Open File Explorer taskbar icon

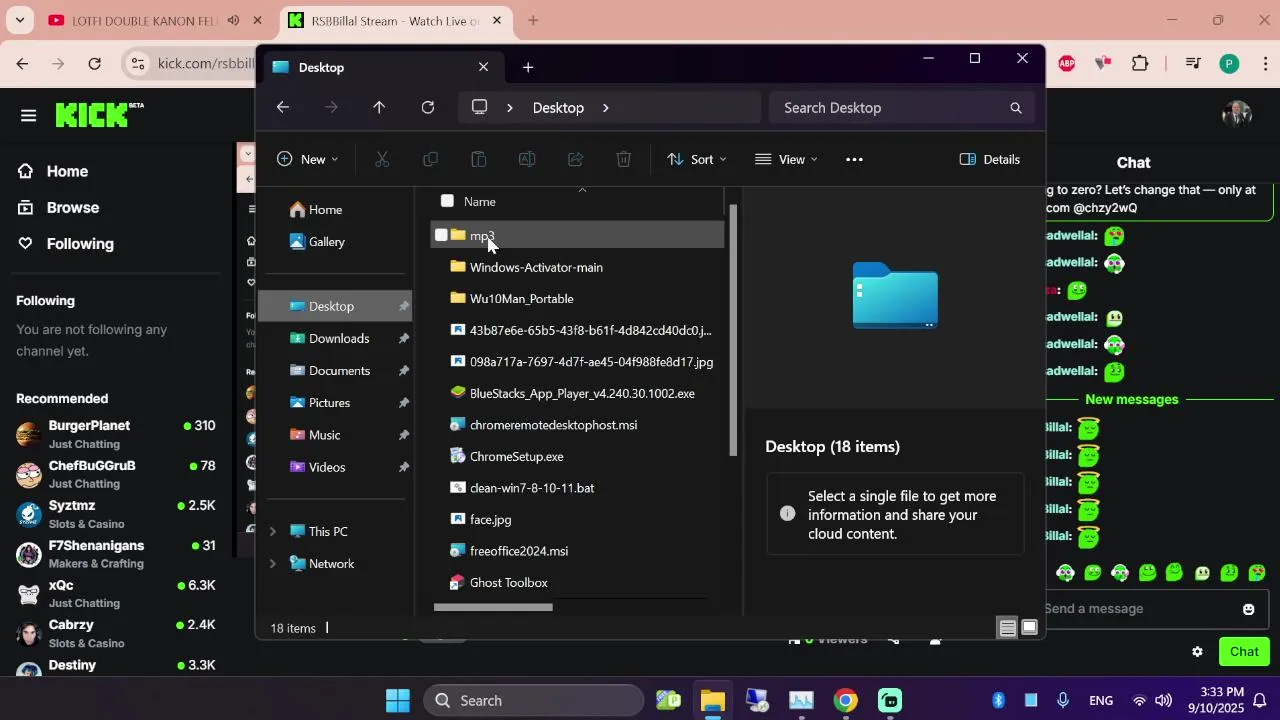click(x=712, y=700)
